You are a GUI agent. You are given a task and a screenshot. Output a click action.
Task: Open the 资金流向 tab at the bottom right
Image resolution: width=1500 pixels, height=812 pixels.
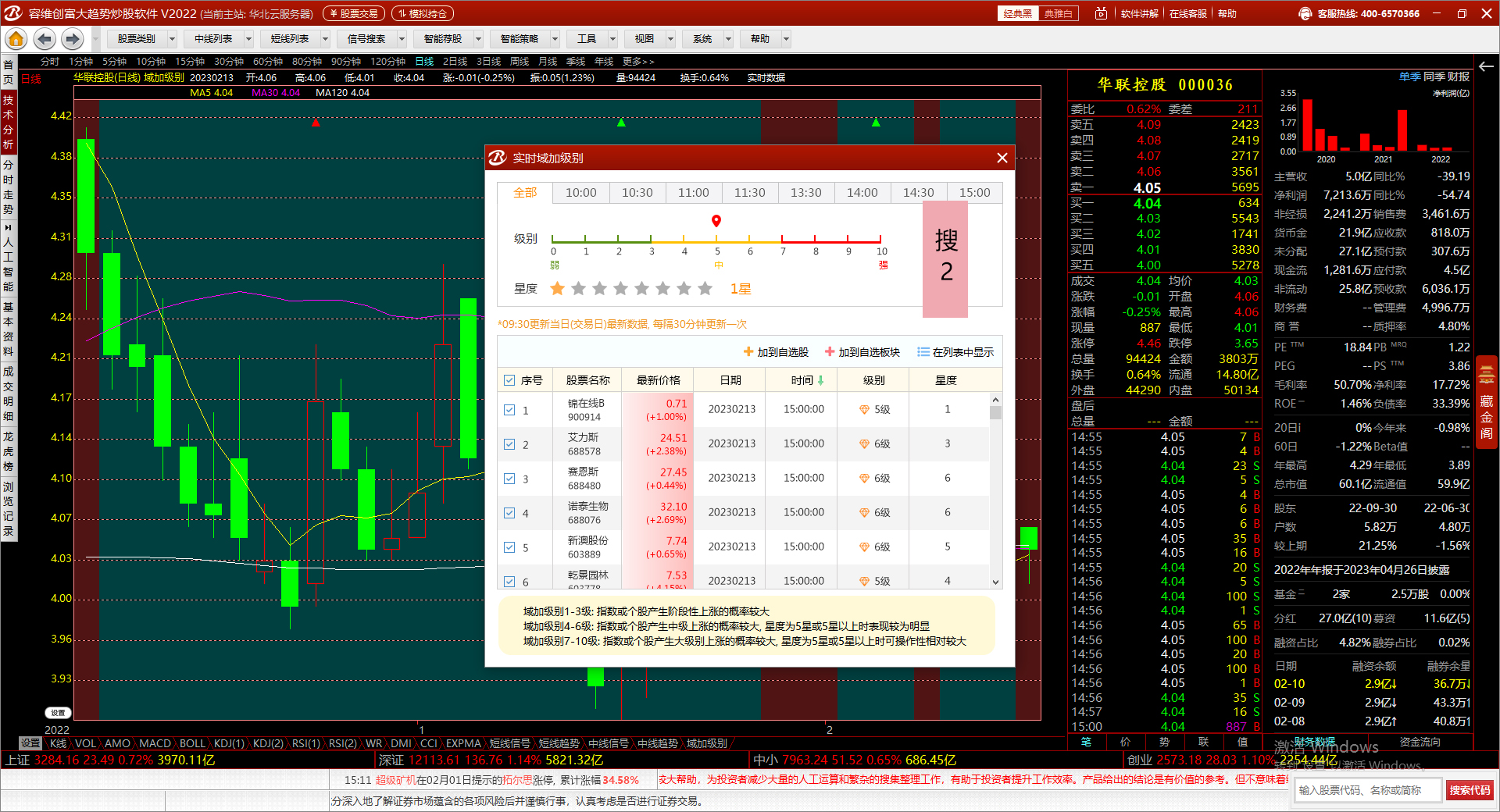(x=1420, y=742)
